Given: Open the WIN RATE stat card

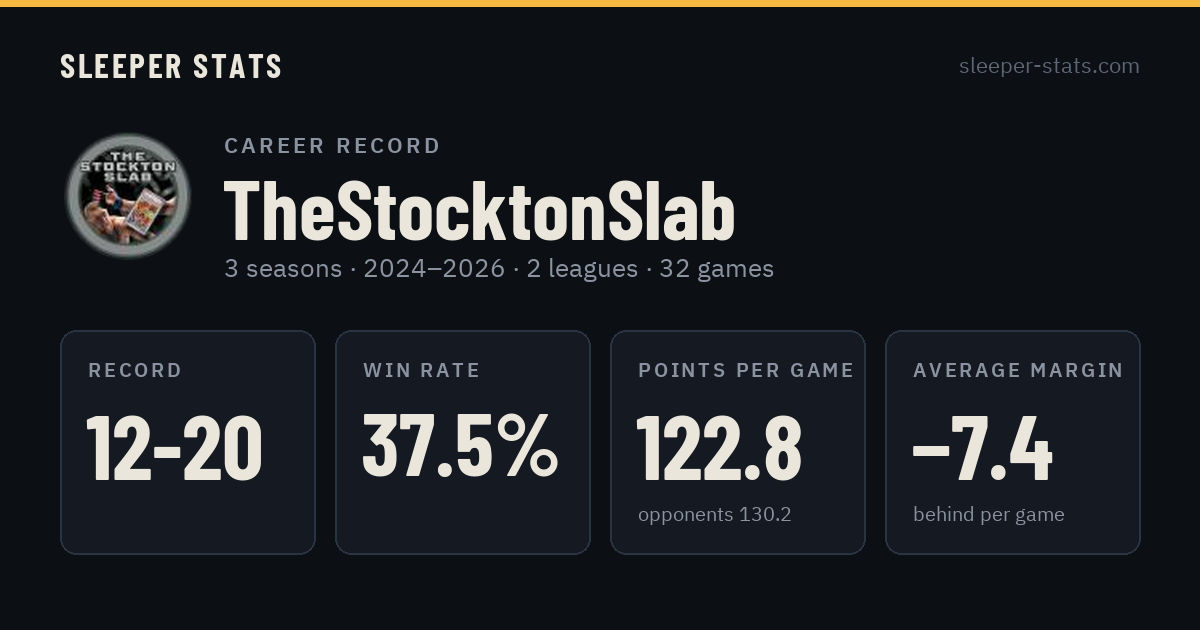Looking at the screenshot, I should pos(463,442).
